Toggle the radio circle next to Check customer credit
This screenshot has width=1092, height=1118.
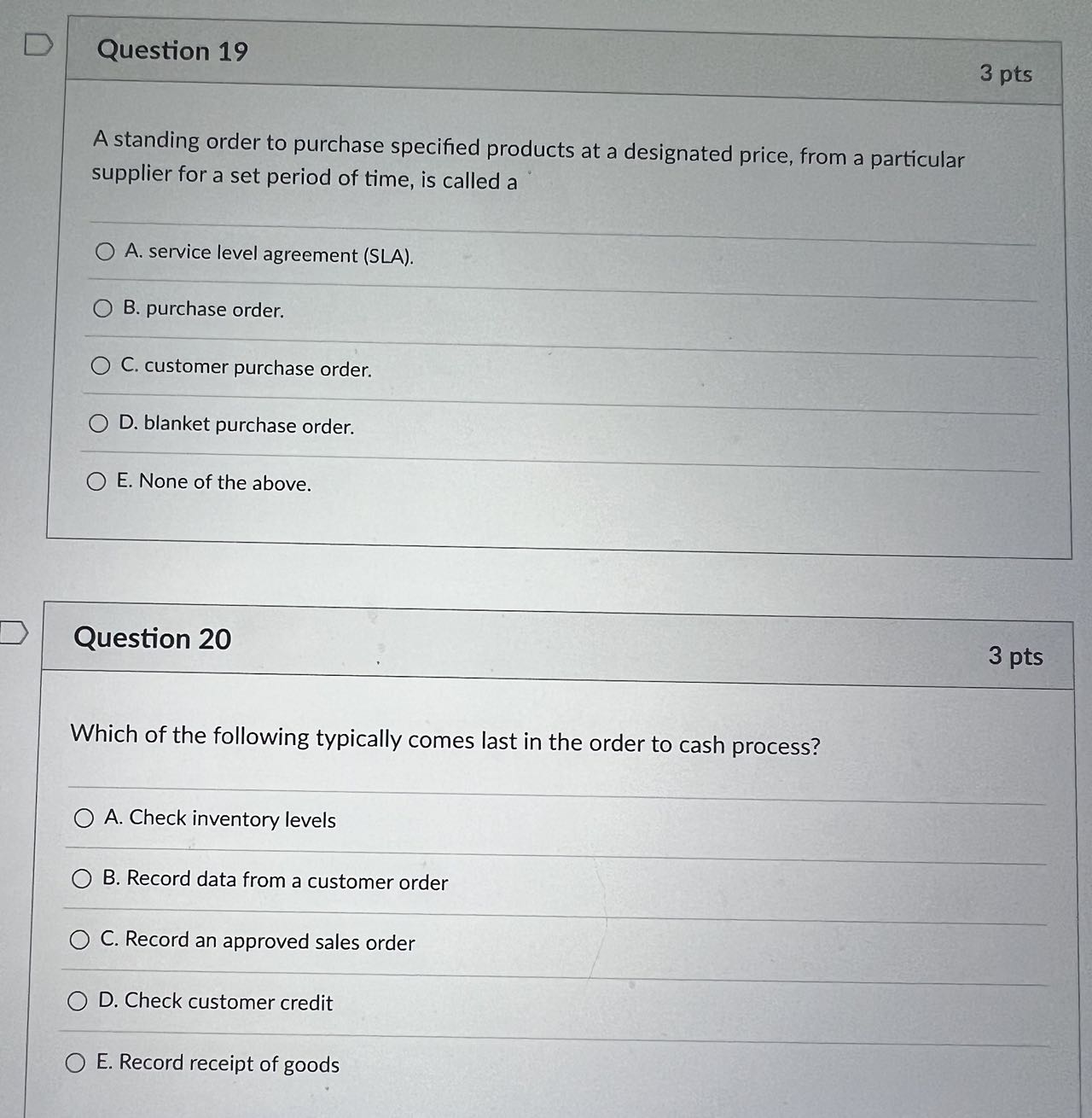click(78, 1000)
